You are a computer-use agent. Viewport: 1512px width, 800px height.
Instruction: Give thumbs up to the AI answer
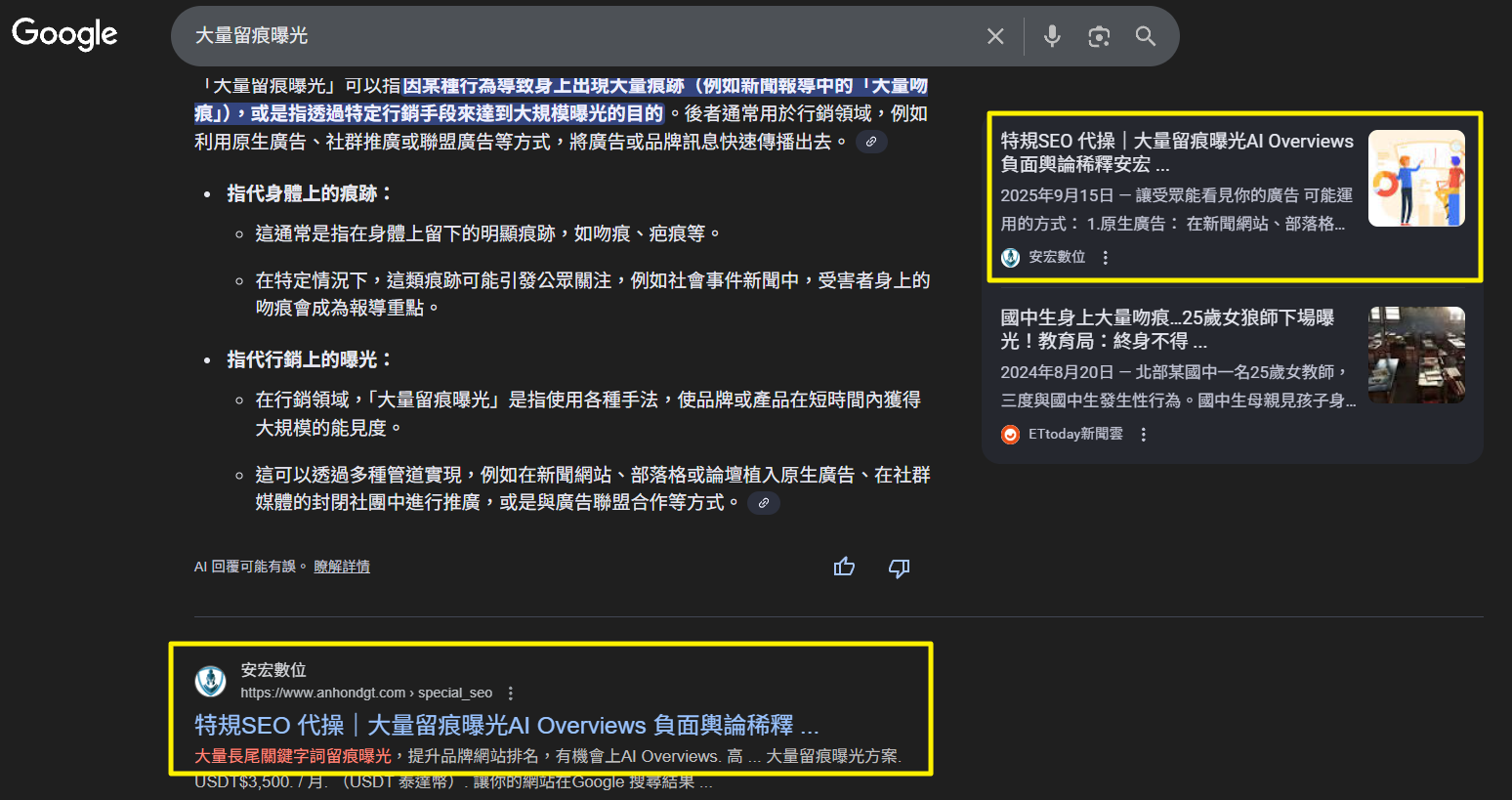pos(844,567)
